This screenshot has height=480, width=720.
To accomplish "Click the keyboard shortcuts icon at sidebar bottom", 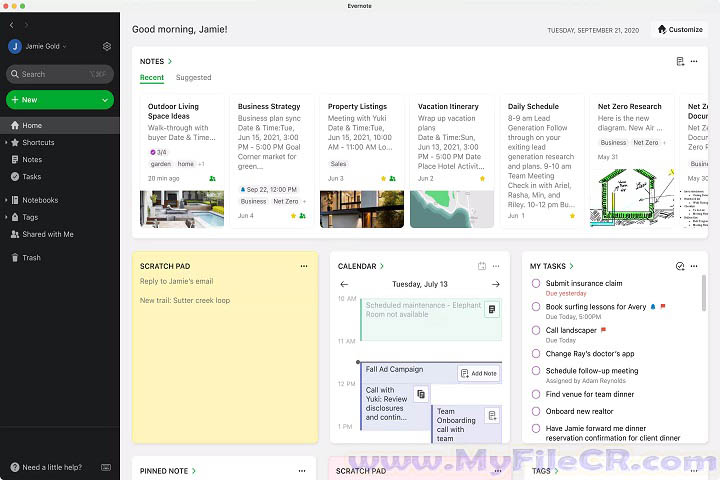I will pyautogui.click(x=106, y=467).
